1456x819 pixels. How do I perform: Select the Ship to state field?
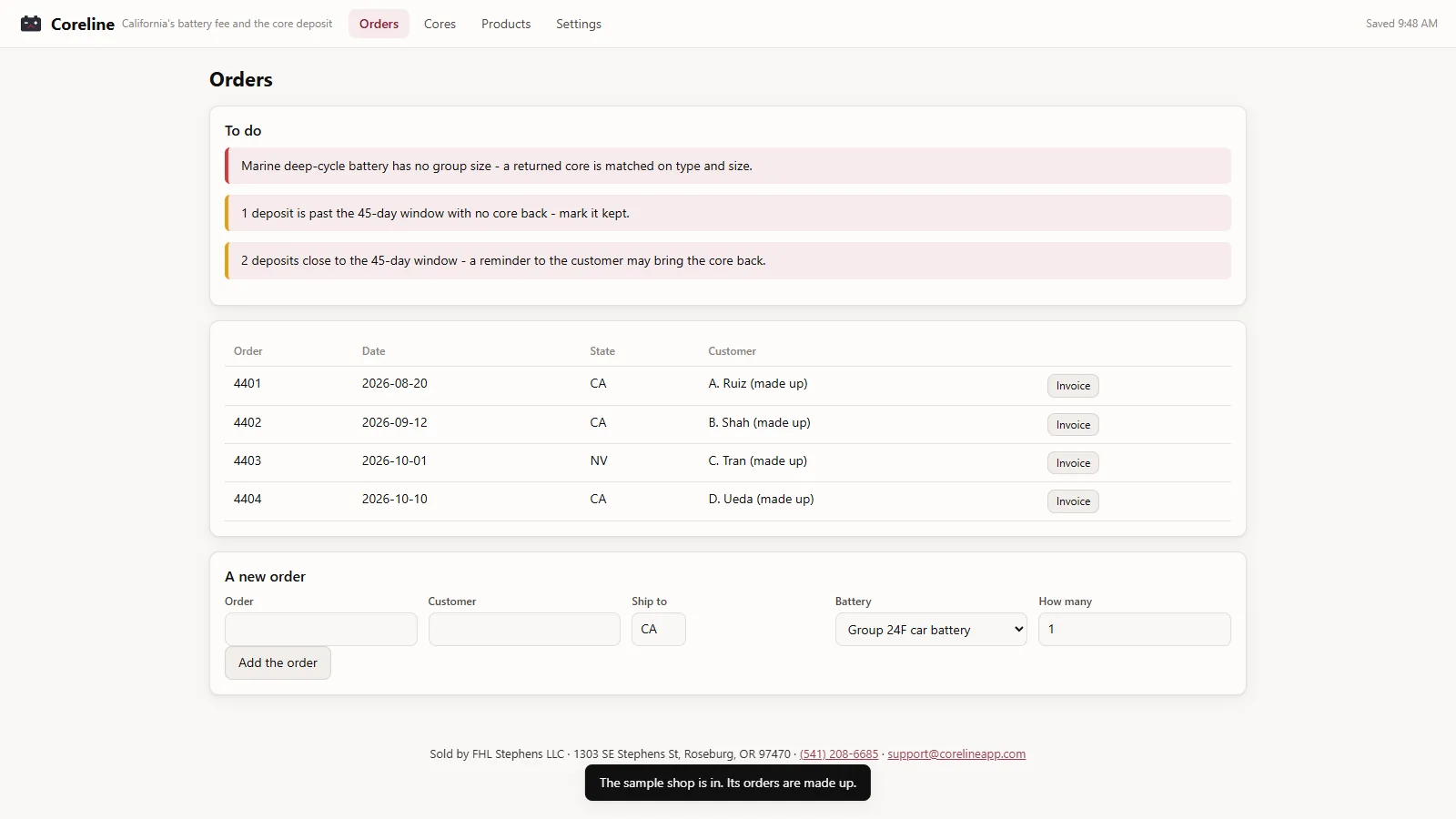click(x=659, y=630)
